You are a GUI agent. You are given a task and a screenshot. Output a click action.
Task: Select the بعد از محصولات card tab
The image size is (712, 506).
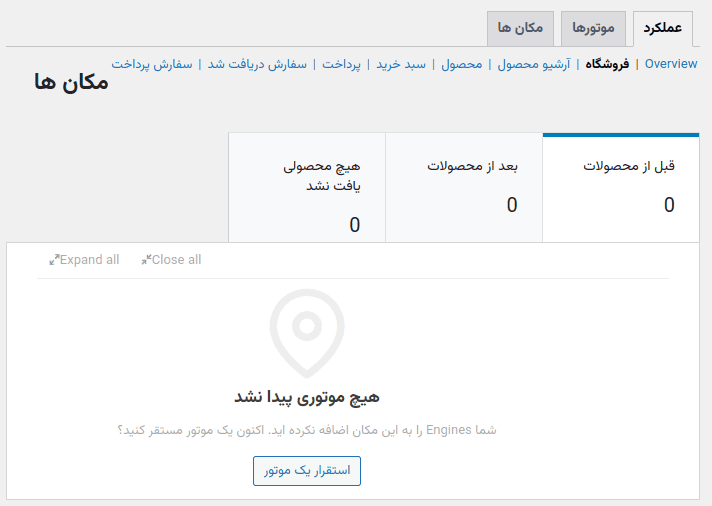pyautogui.click(x=464, y=188)
